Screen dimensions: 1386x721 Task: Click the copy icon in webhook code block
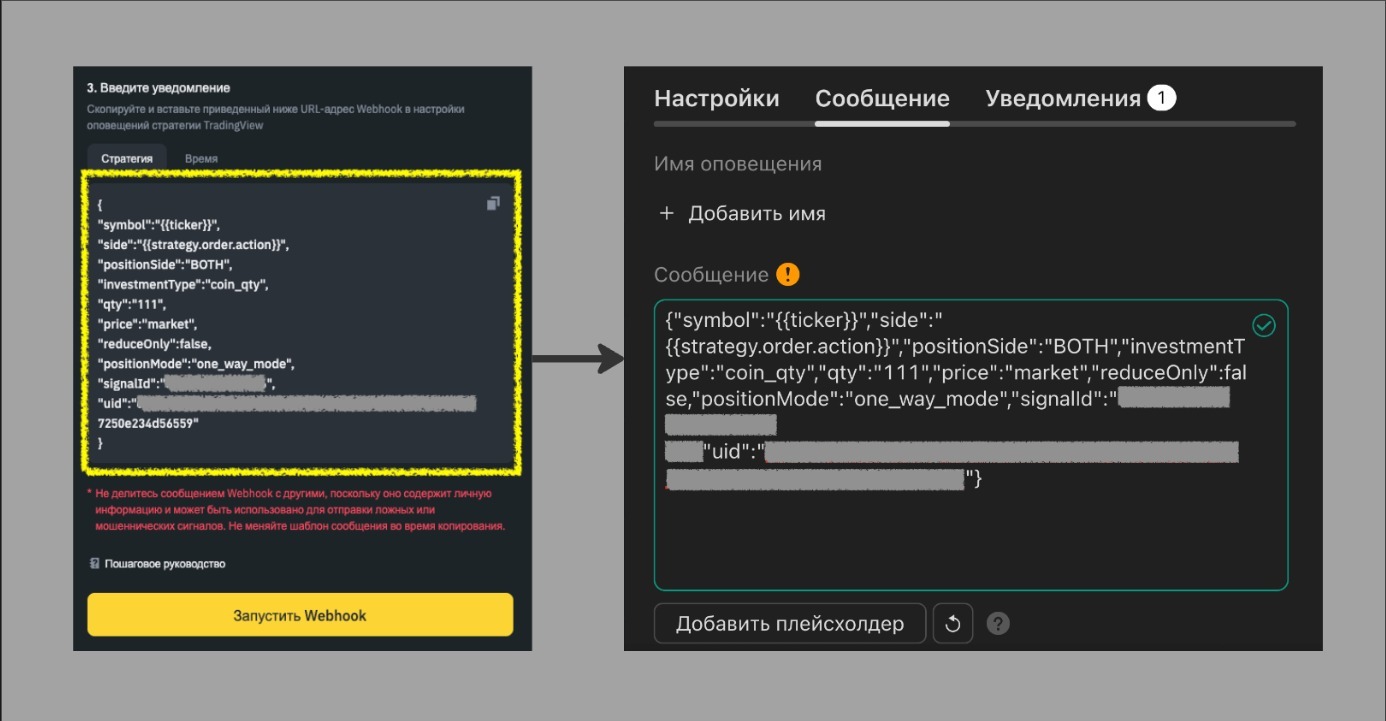(493, 203)
